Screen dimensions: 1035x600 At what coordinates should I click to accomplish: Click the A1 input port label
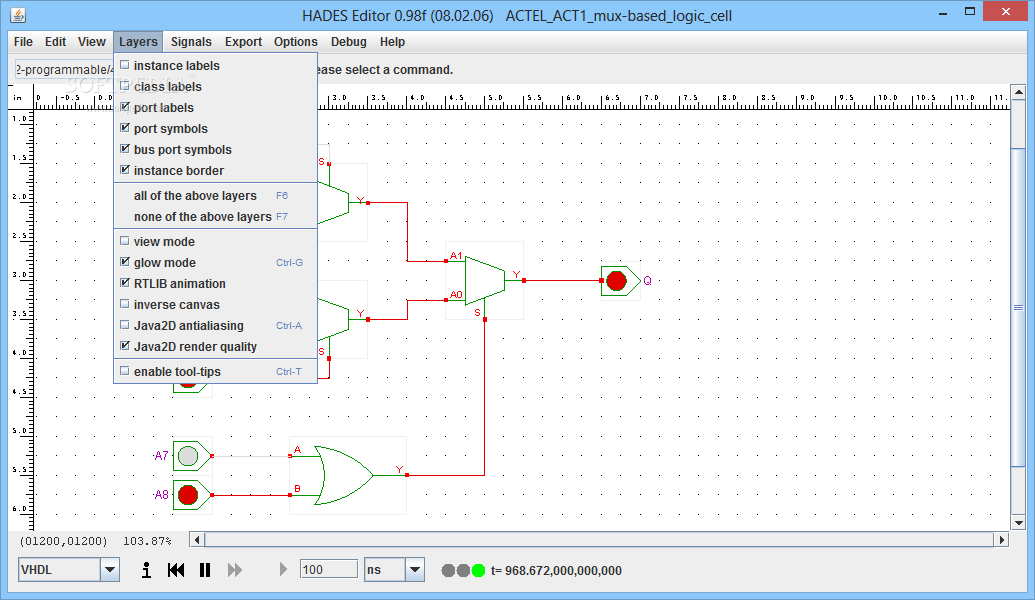(x=456, y=255)
